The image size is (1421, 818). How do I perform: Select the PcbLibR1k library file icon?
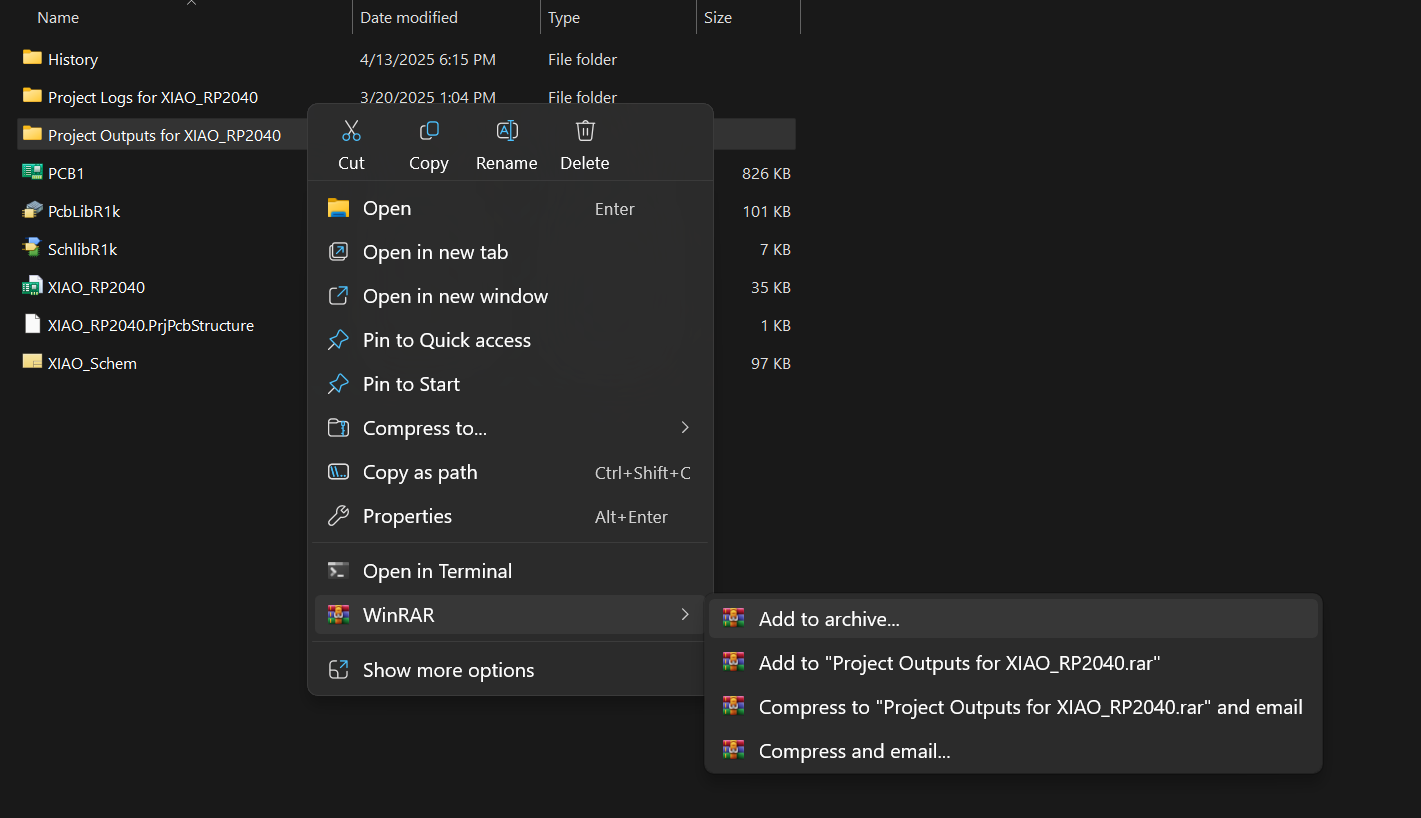click(32, 210)
